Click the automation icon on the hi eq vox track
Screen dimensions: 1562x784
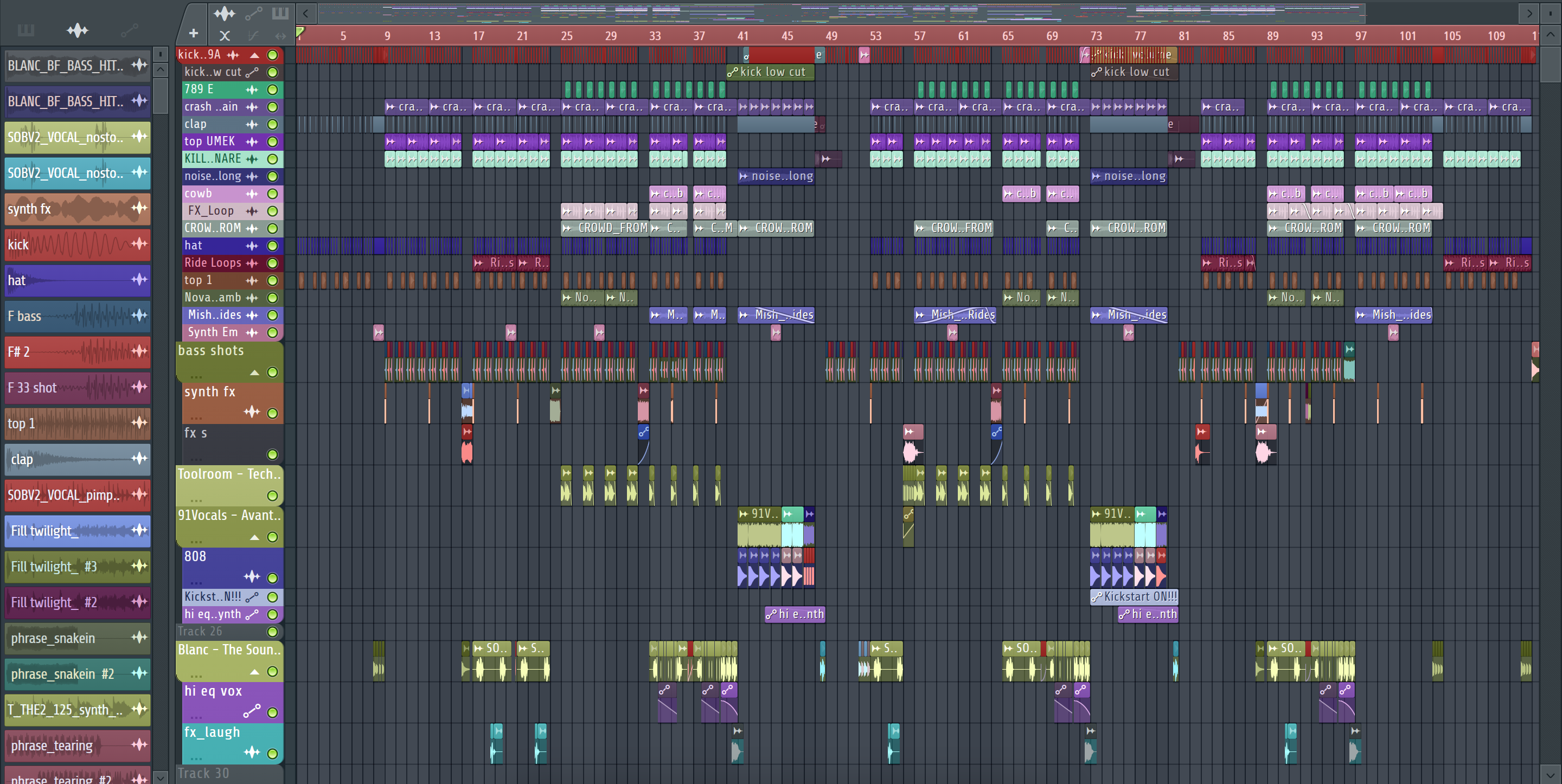click(x=252, y=711)
